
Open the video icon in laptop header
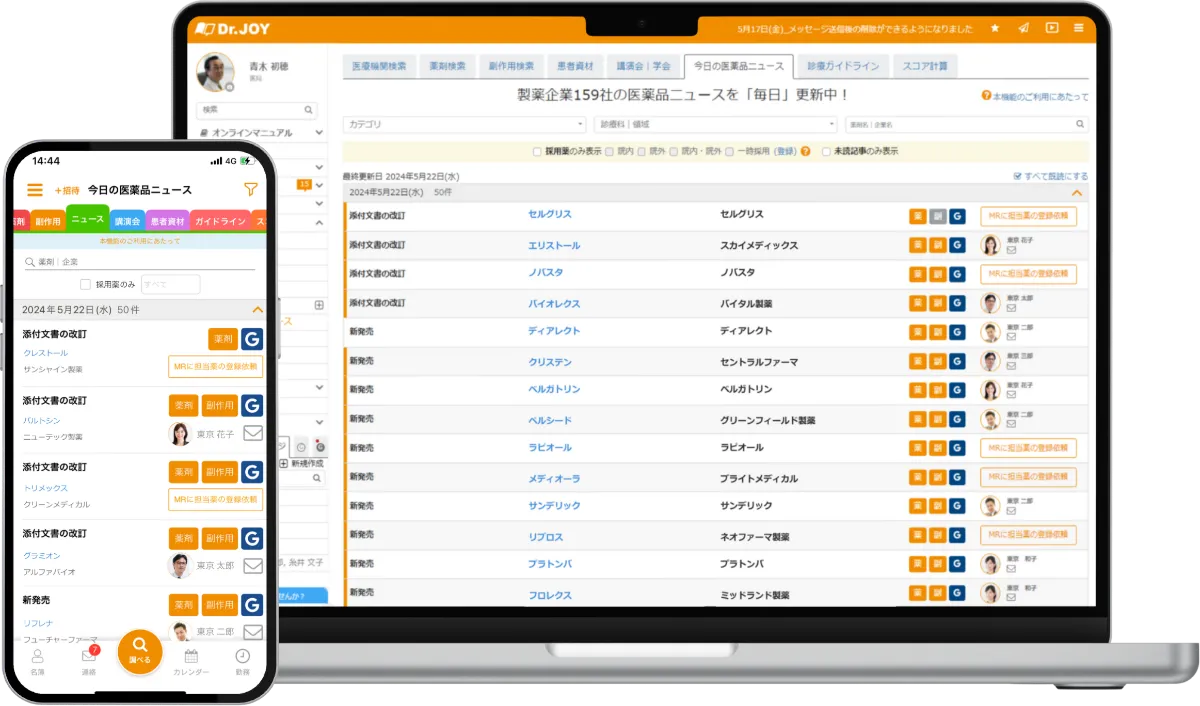click(x=1052, y=28)
